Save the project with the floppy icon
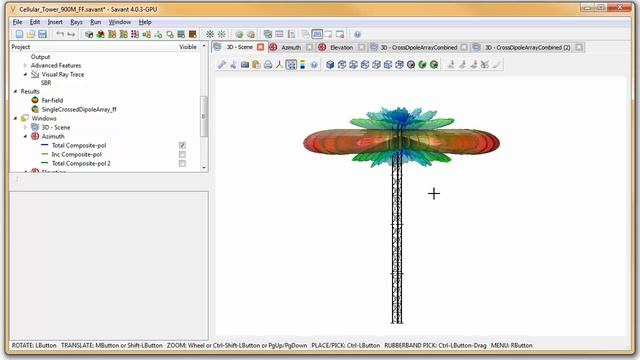 (42, 34)
